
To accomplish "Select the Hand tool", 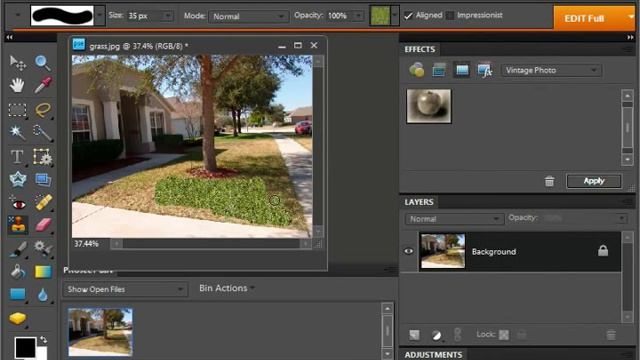I will (17, 85).
